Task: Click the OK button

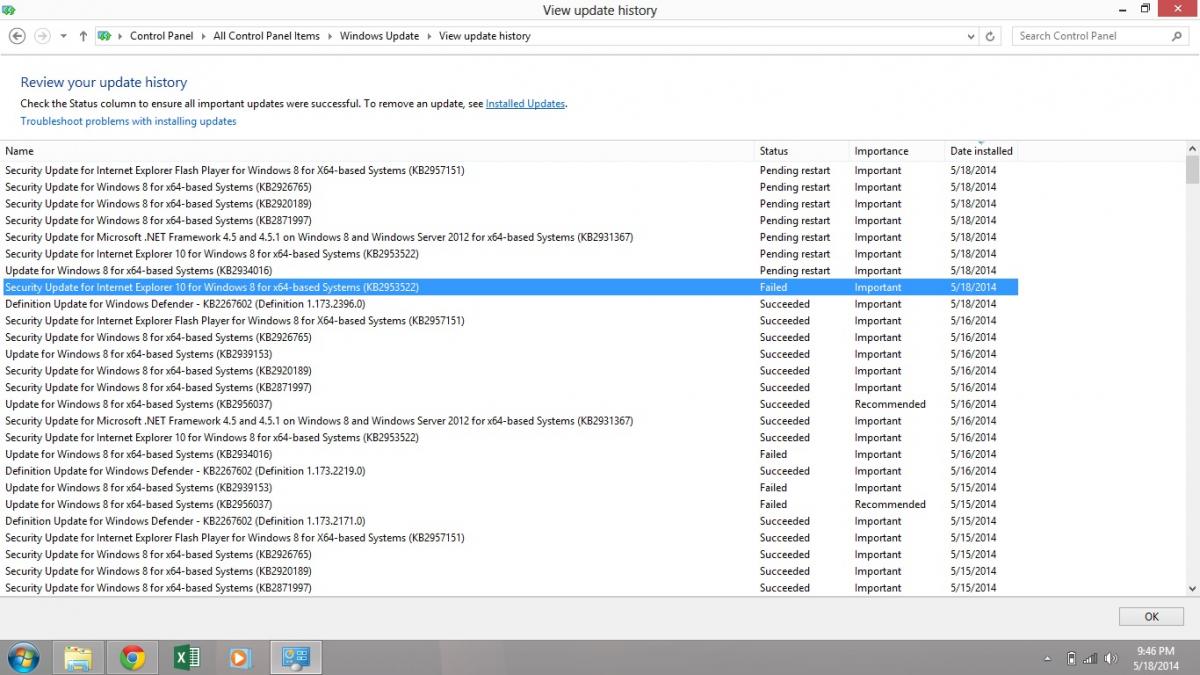Action: [1151, 617]
